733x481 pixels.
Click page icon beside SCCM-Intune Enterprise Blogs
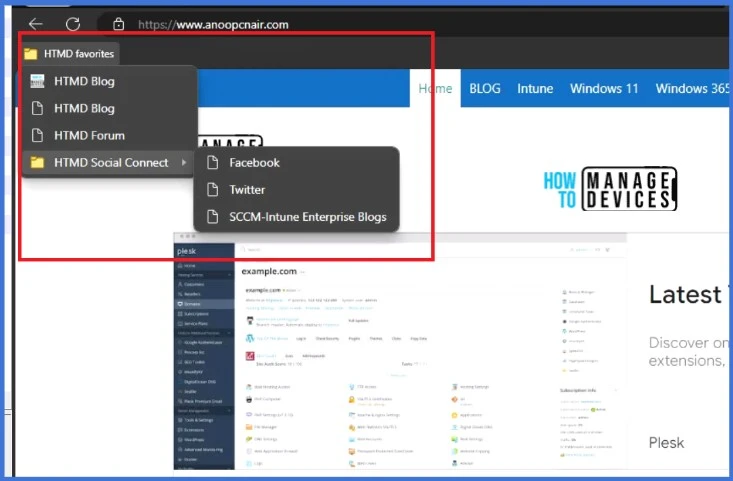[213, 217]
